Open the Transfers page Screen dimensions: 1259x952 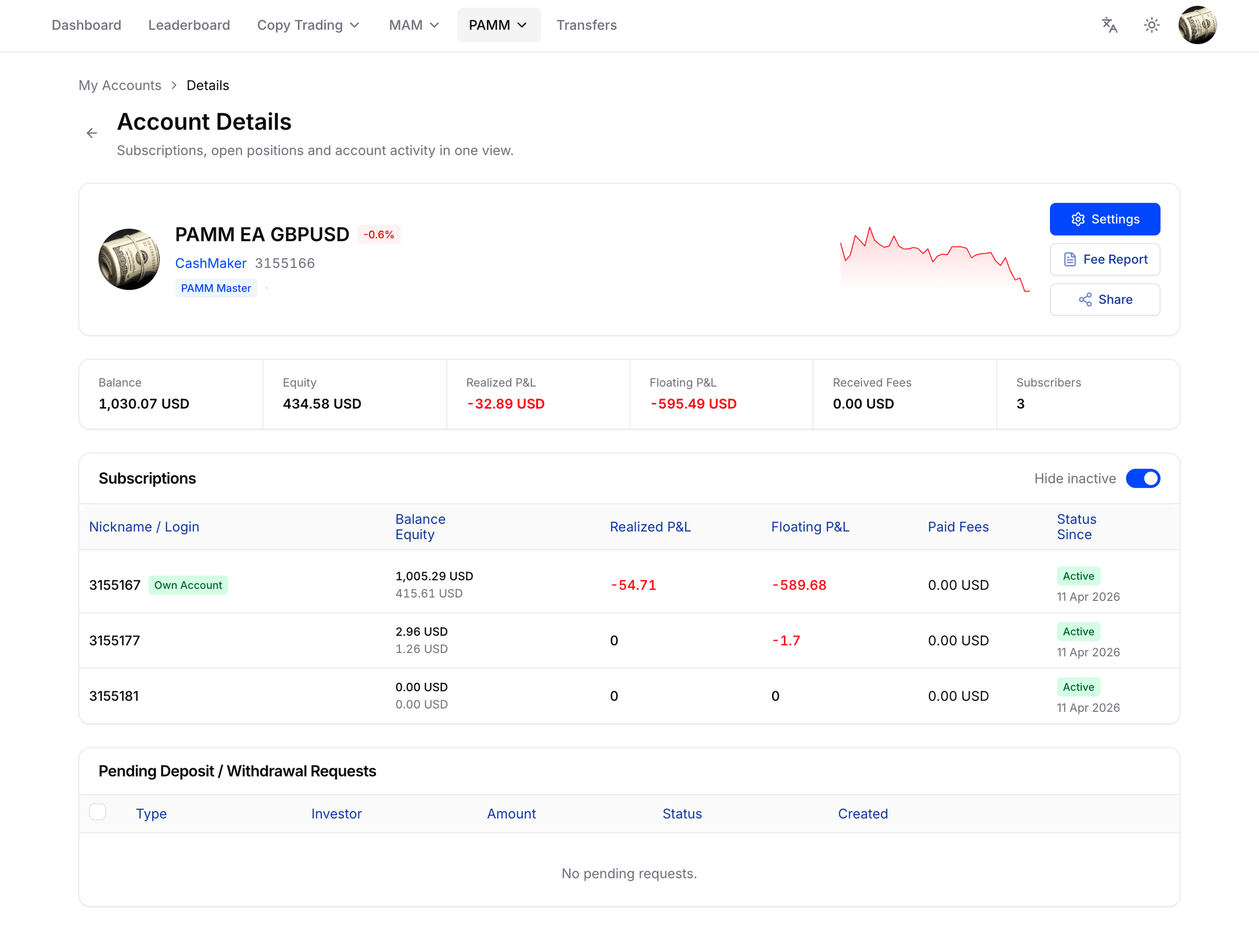click(x=586, y=25)
